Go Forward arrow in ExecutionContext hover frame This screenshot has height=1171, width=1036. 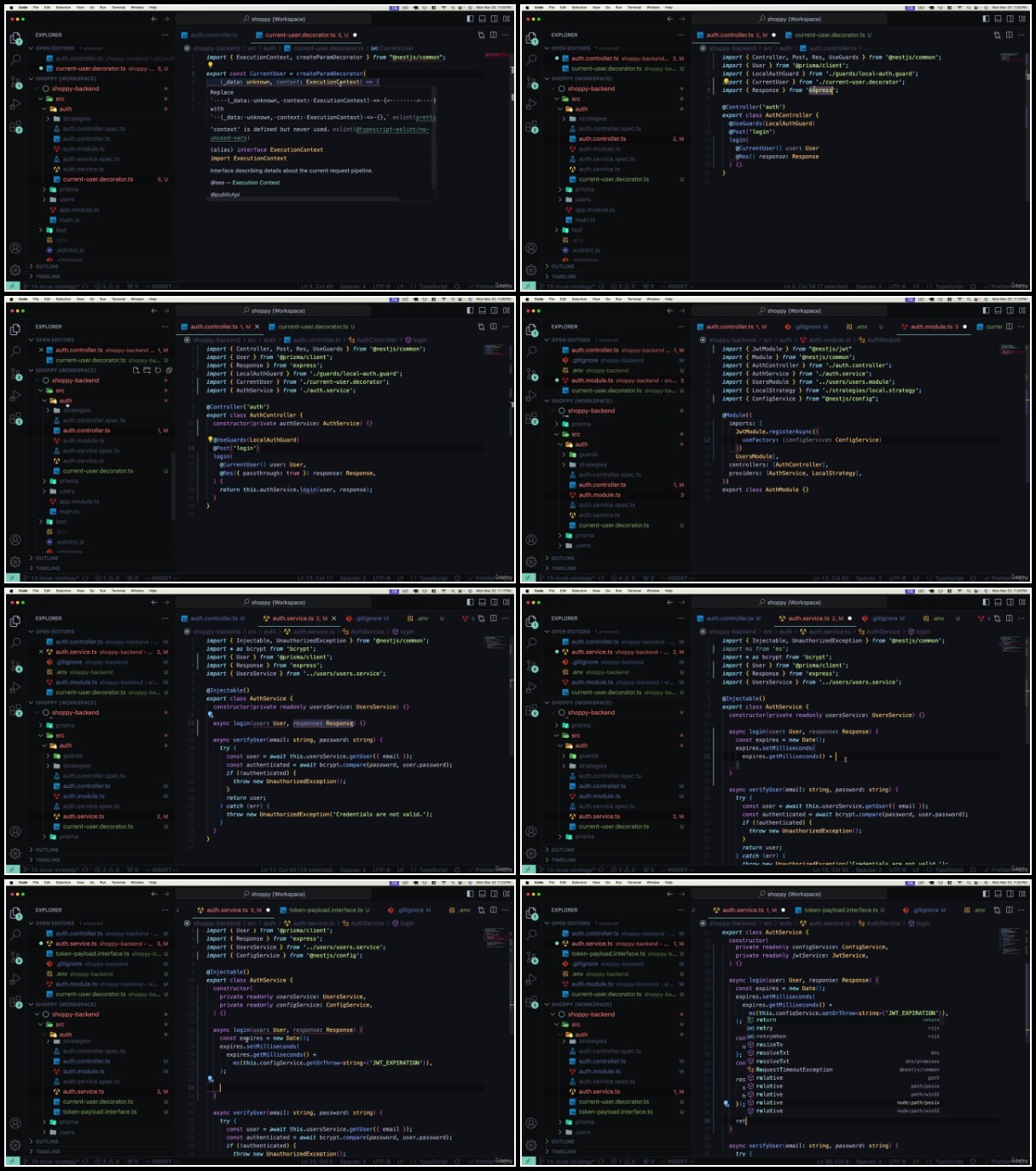(x=166, y=19)
